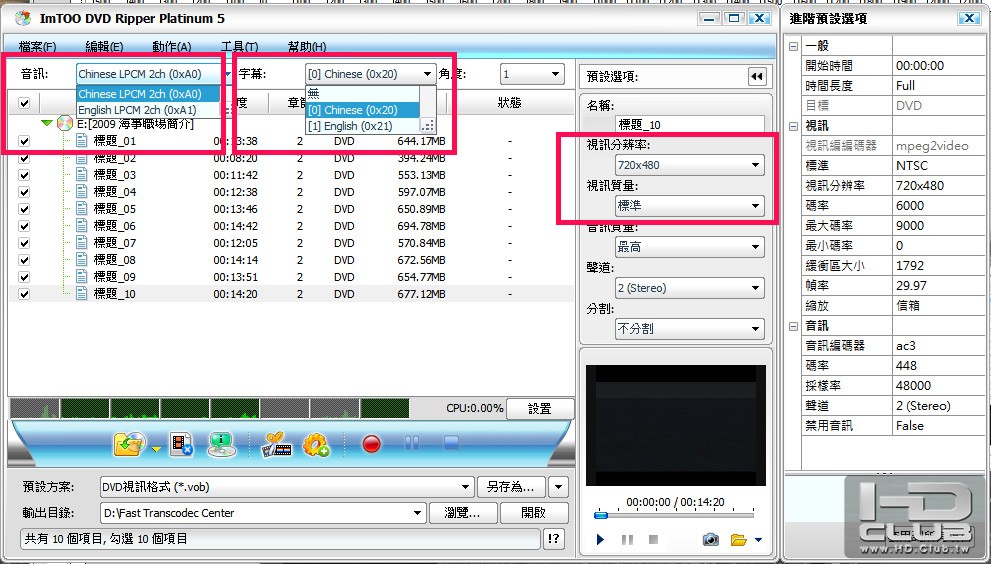This screenshot has height=564, width=991.
Task: Uncheck the 標題_04 checkbox
Action: point(24,192)
